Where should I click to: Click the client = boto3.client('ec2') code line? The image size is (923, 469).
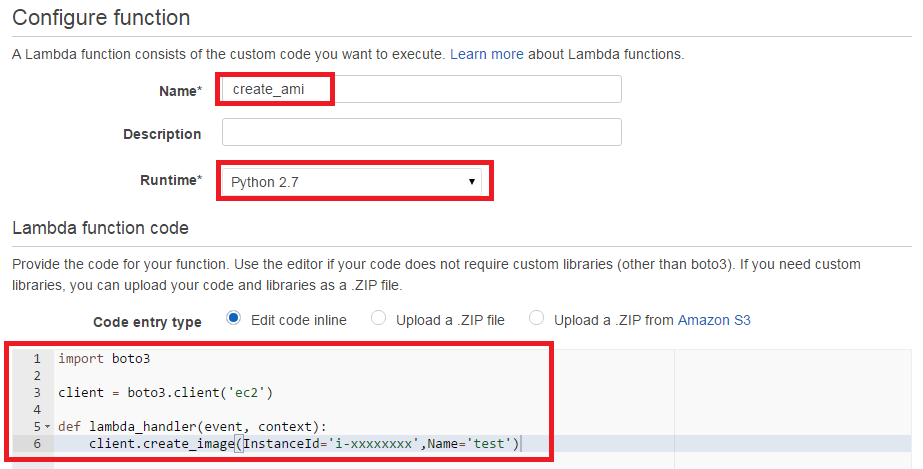[165, 393]
